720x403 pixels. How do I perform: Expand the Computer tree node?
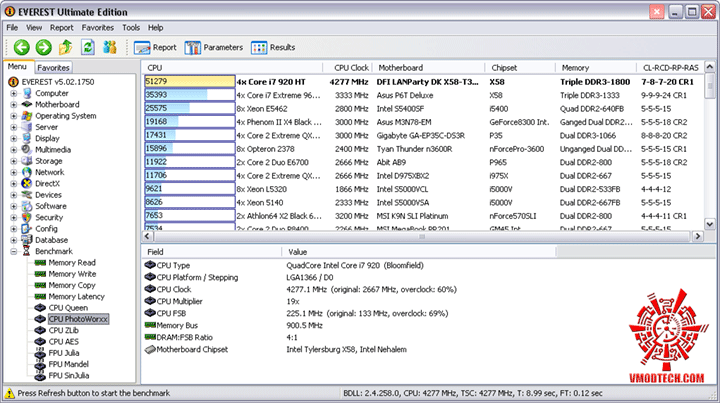(14, 93)
